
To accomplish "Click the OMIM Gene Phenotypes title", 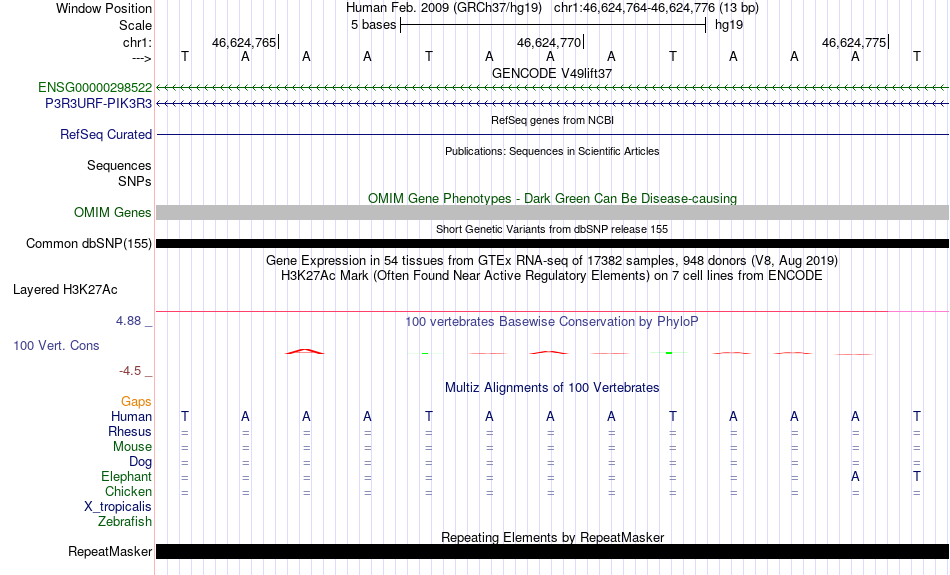I will tap(552, 198).
